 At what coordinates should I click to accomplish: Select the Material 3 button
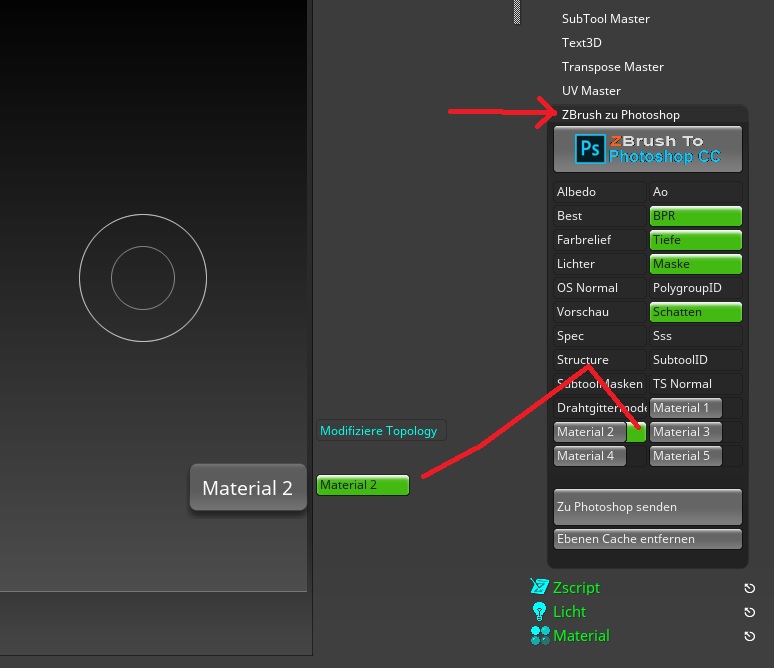tap(686, 432)
